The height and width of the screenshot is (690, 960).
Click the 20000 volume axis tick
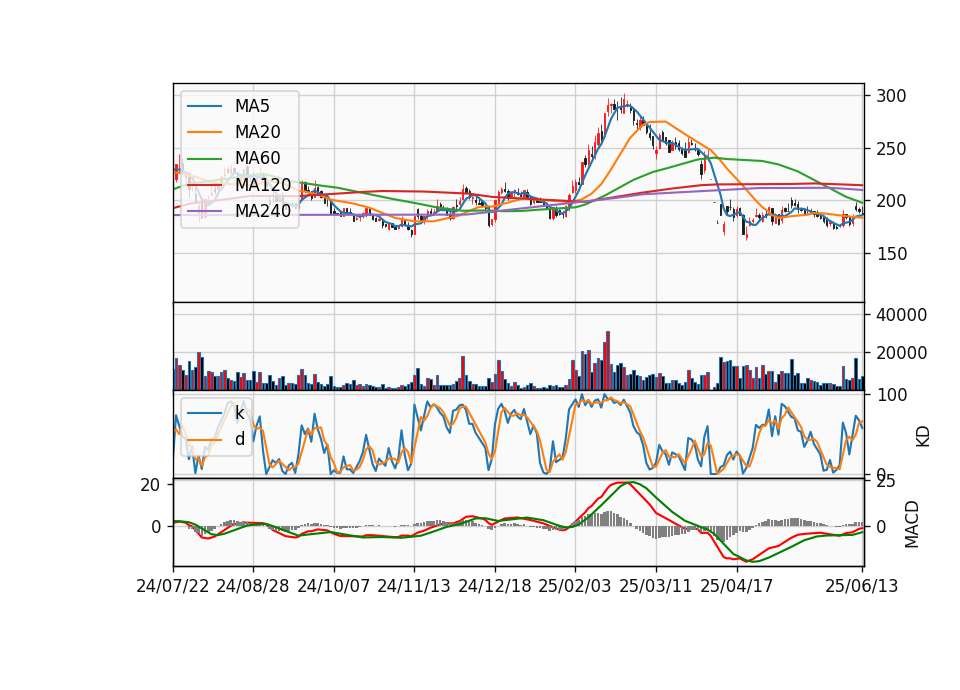(x=902, y=353)
